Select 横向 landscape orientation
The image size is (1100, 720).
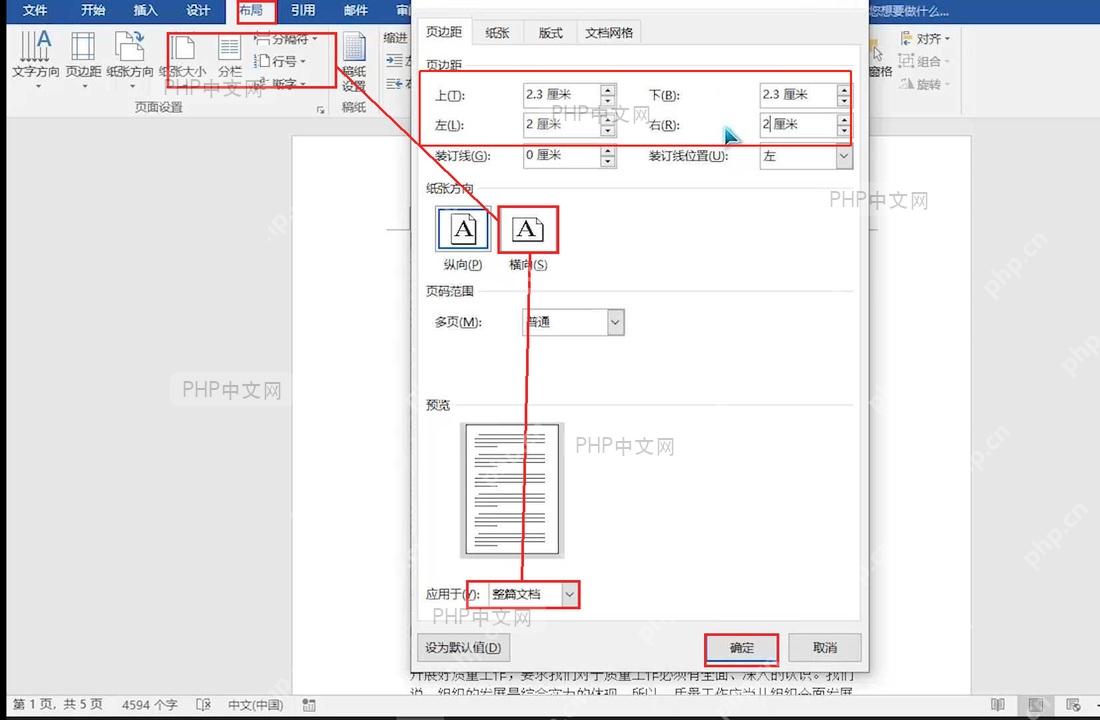(528, 239)
